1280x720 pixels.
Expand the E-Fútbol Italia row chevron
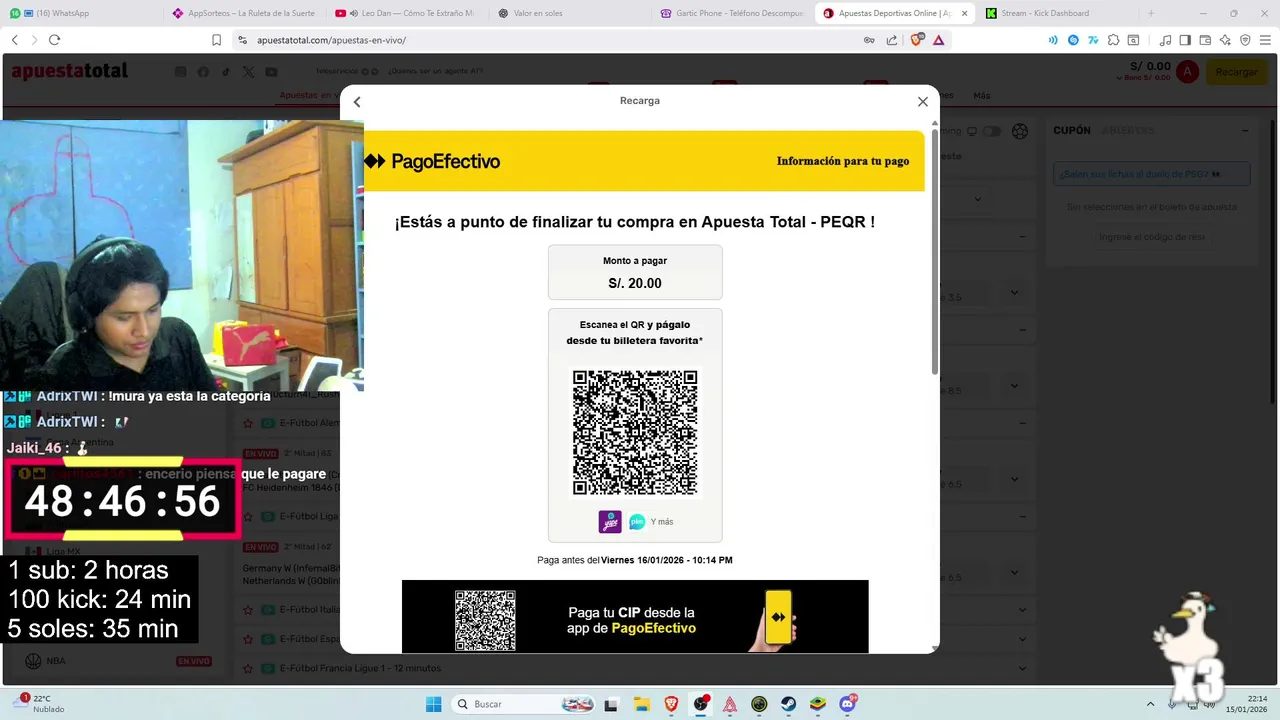click(x=1022, y=609)
